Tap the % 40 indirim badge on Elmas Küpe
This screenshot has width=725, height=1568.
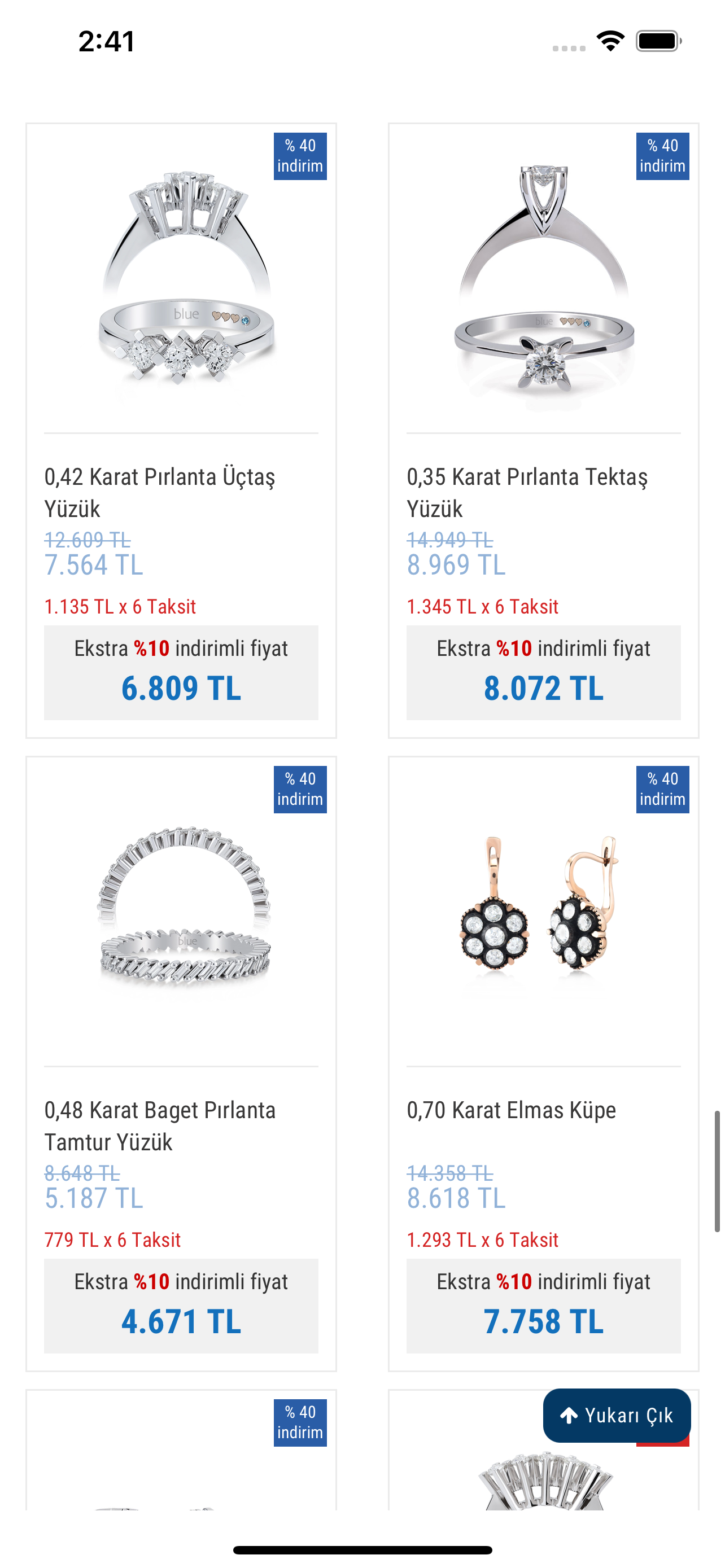pyautogui.click(x=662, y=790)
